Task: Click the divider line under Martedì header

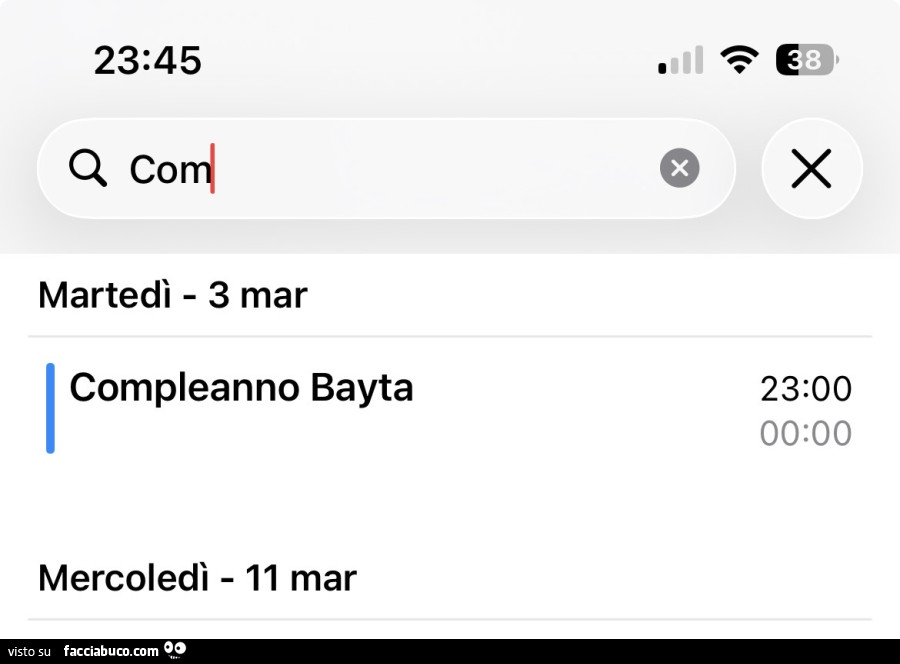Action: click(x=450, y=336)
